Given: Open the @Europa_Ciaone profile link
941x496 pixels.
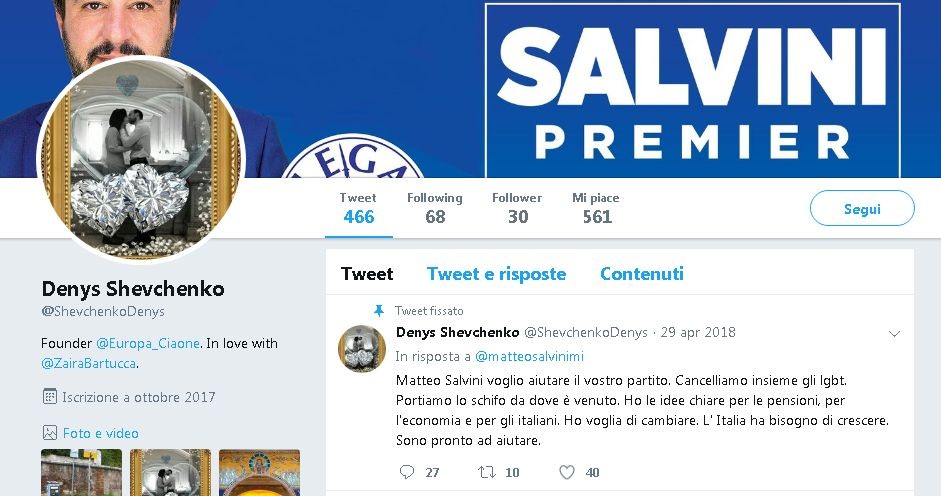Looking at the screenshot, I should pyautogui.click(x=148, y=343).
